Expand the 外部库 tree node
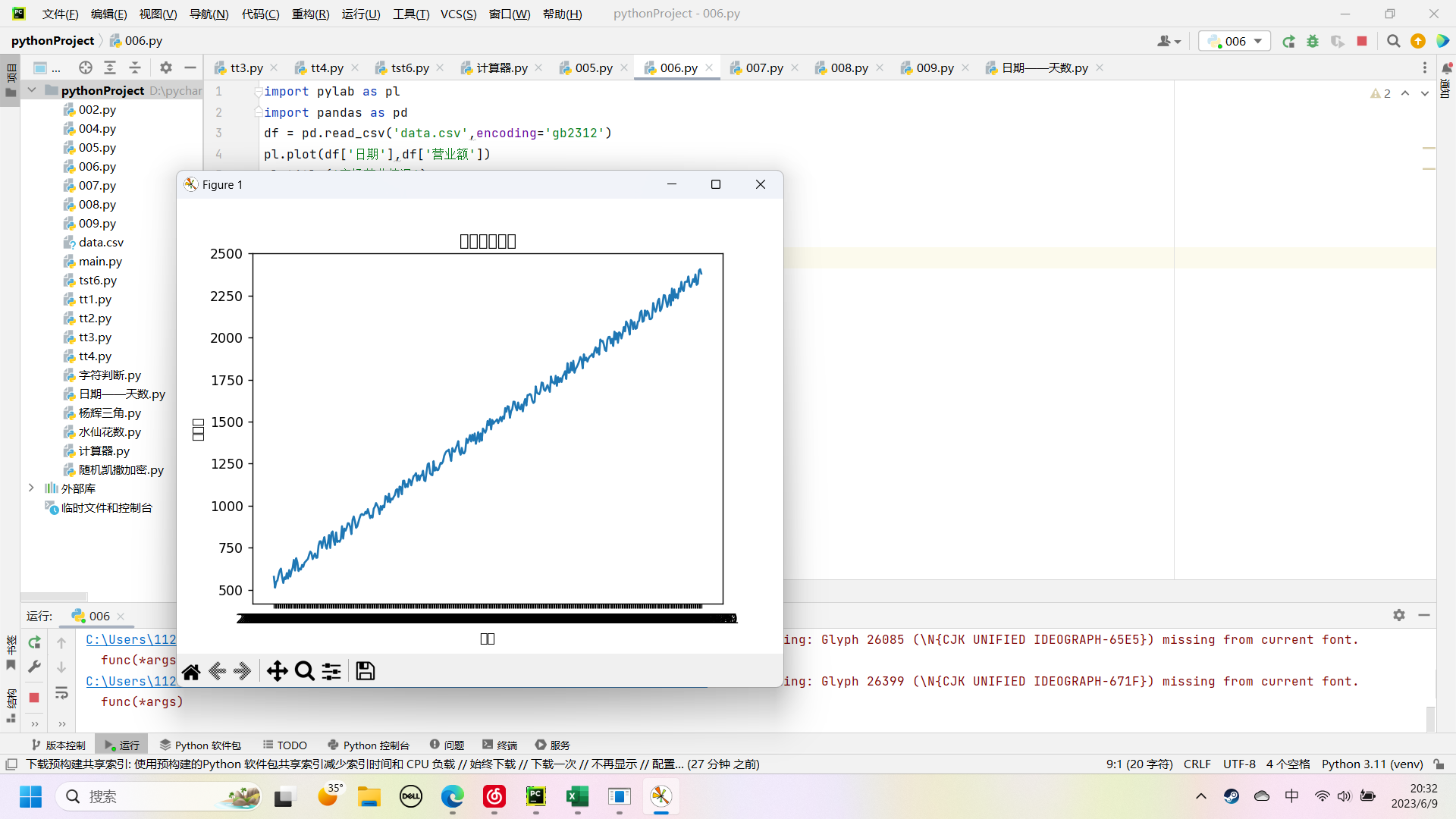 [x=32, y=488]
